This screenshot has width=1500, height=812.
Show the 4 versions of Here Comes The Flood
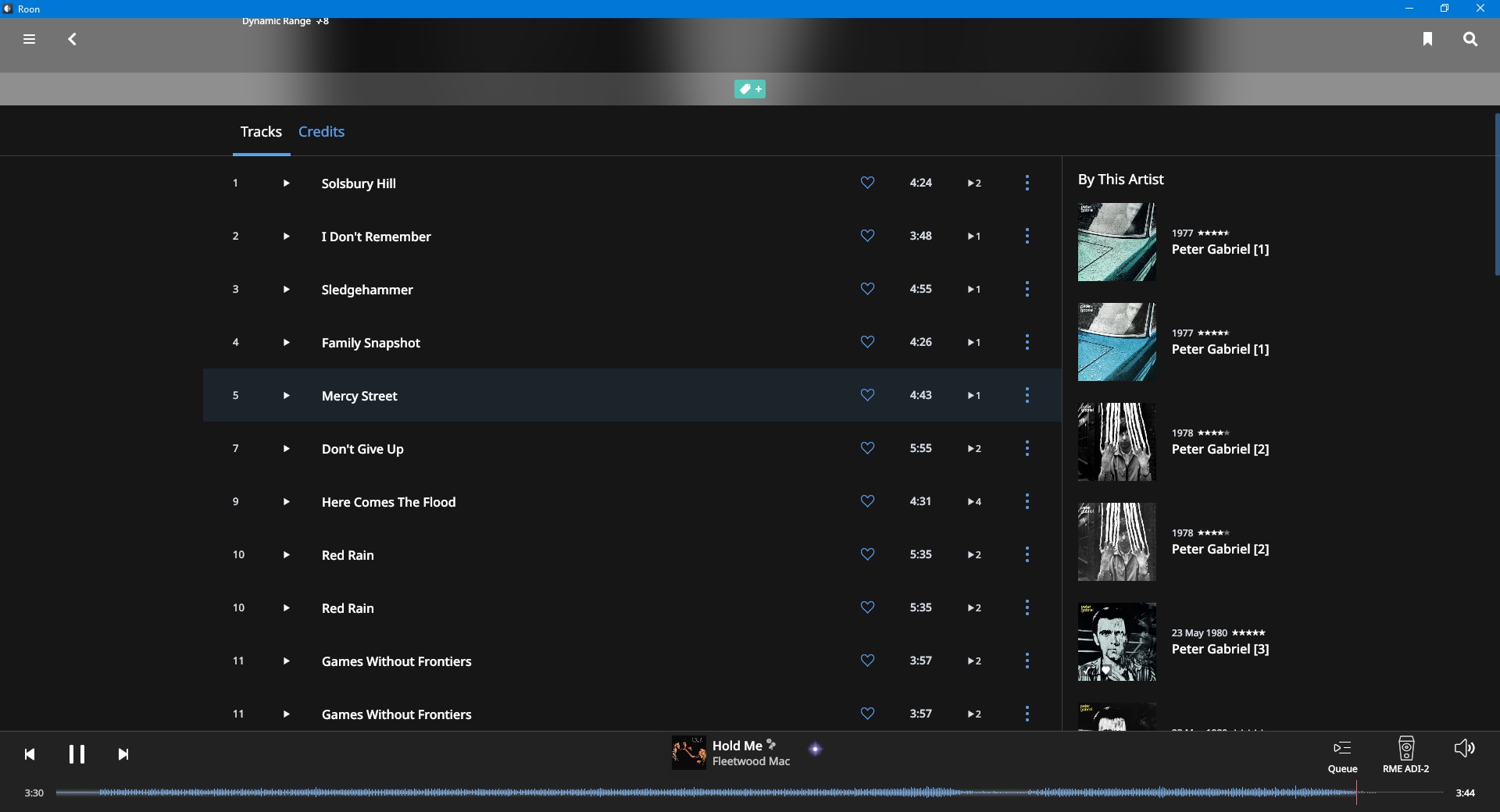[974, 502]
